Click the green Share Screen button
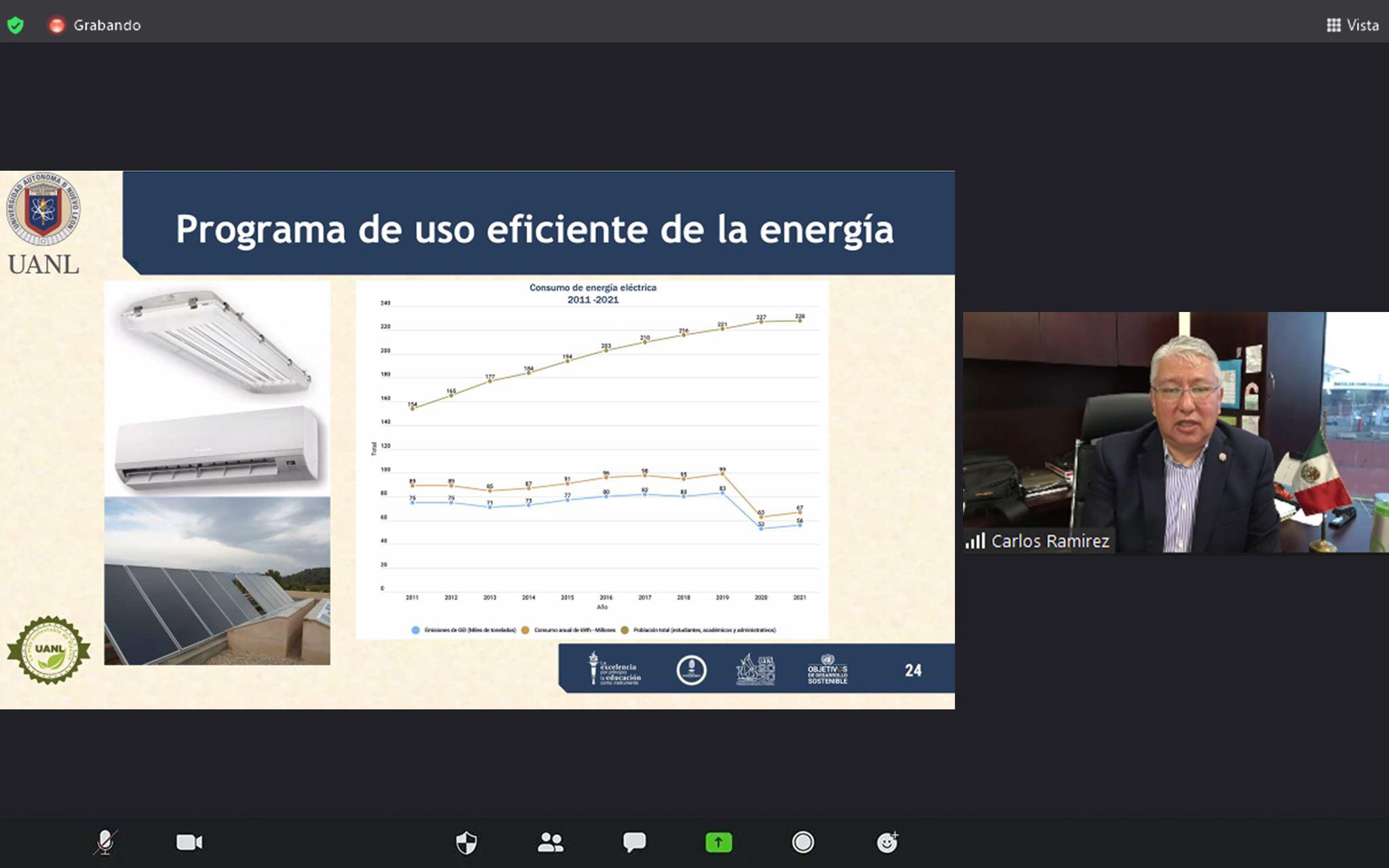Viewport: 1389px width, 868px height. pos(718,842)
